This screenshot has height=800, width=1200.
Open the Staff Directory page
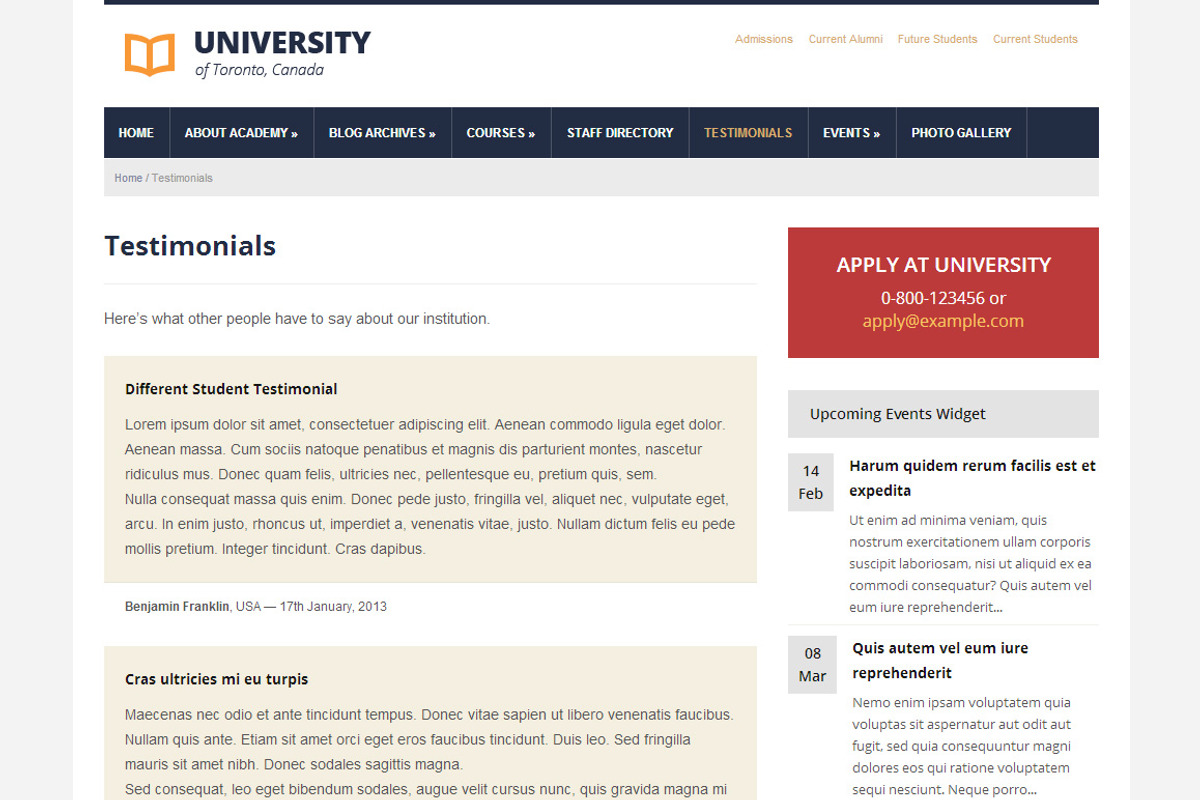619,132
